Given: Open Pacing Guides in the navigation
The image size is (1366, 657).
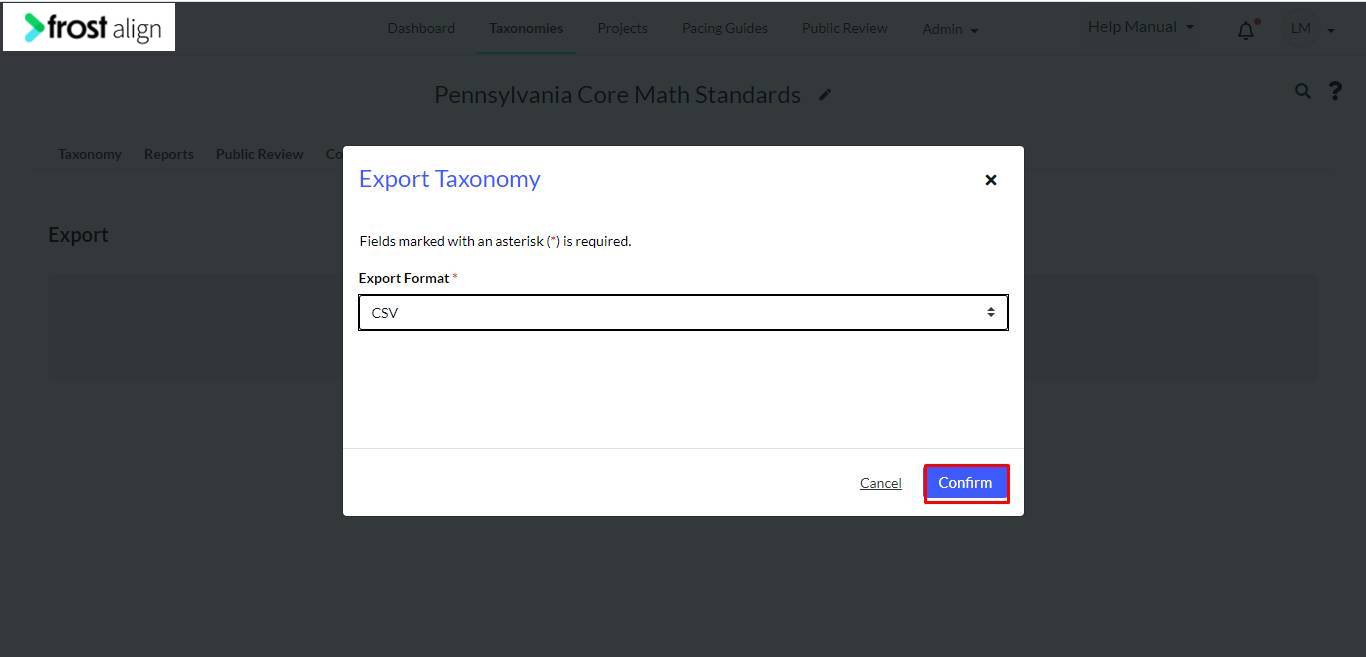Looking at the screenshot, I should coord(725,28).
